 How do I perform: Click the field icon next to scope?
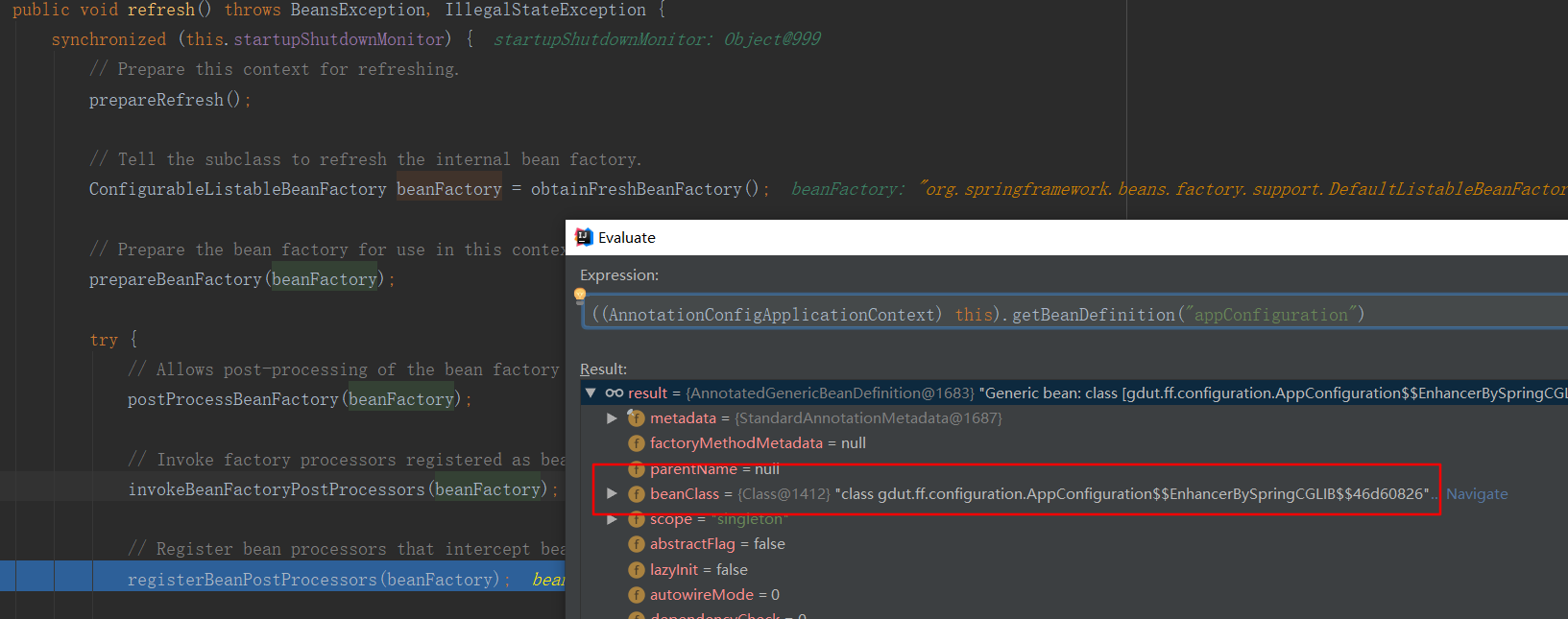click(x=636, y=519)
